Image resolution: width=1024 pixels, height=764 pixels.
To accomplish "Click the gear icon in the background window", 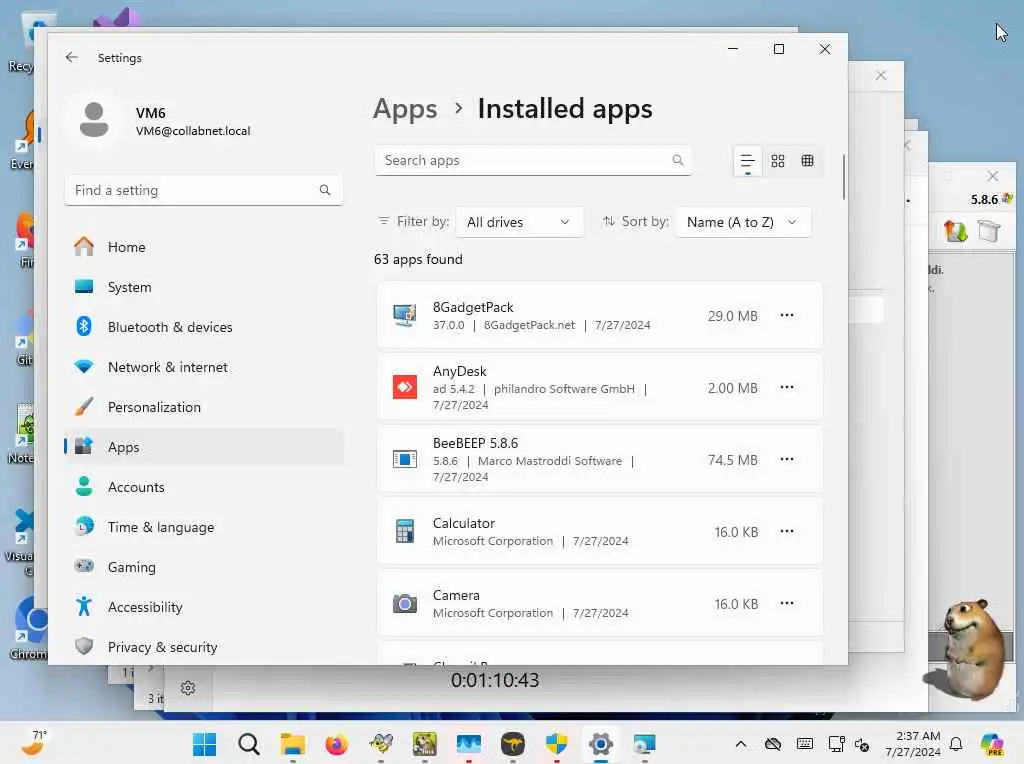I will [188, 688].
